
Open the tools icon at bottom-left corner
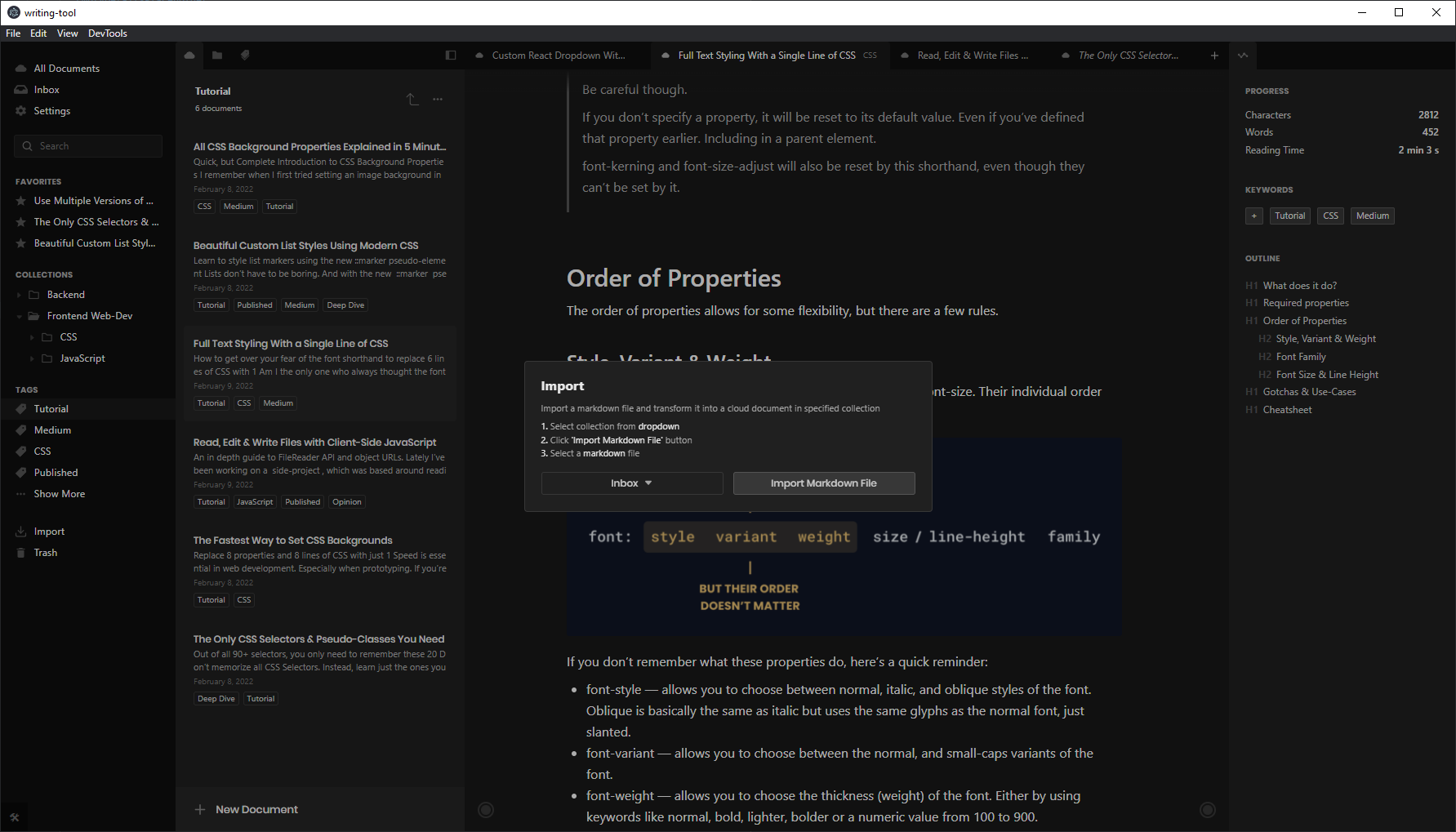tap(14, 816)
